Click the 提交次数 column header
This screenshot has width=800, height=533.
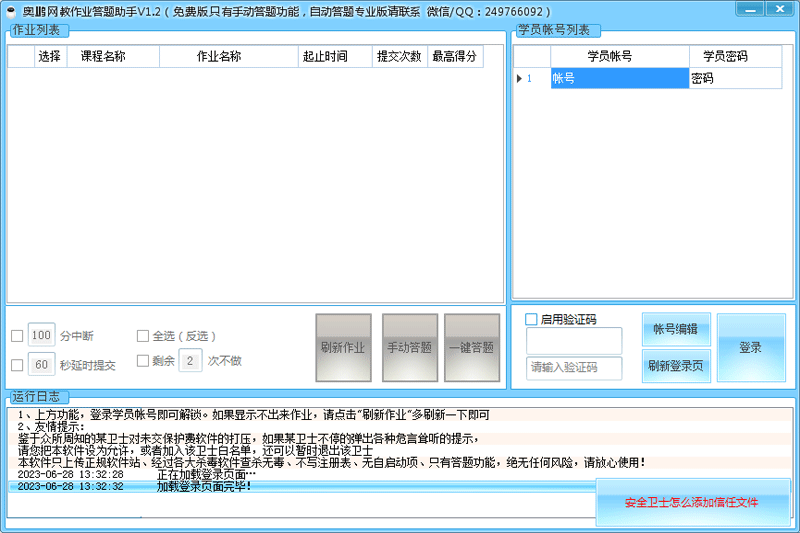point(399,56)
